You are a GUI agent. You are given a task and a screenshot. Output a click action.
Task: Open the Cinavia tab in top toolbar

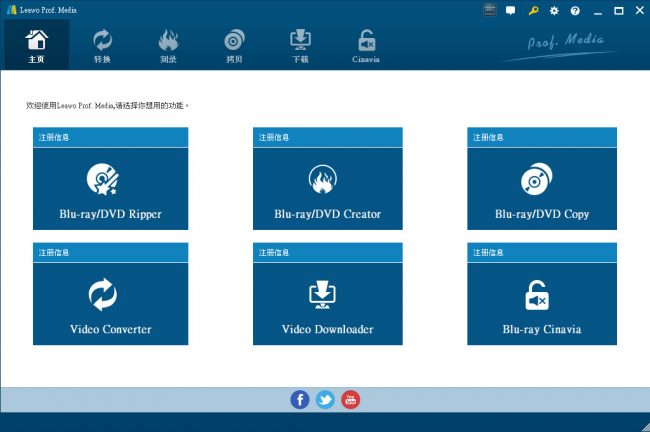pyautogui.click(x=366, y=45)
